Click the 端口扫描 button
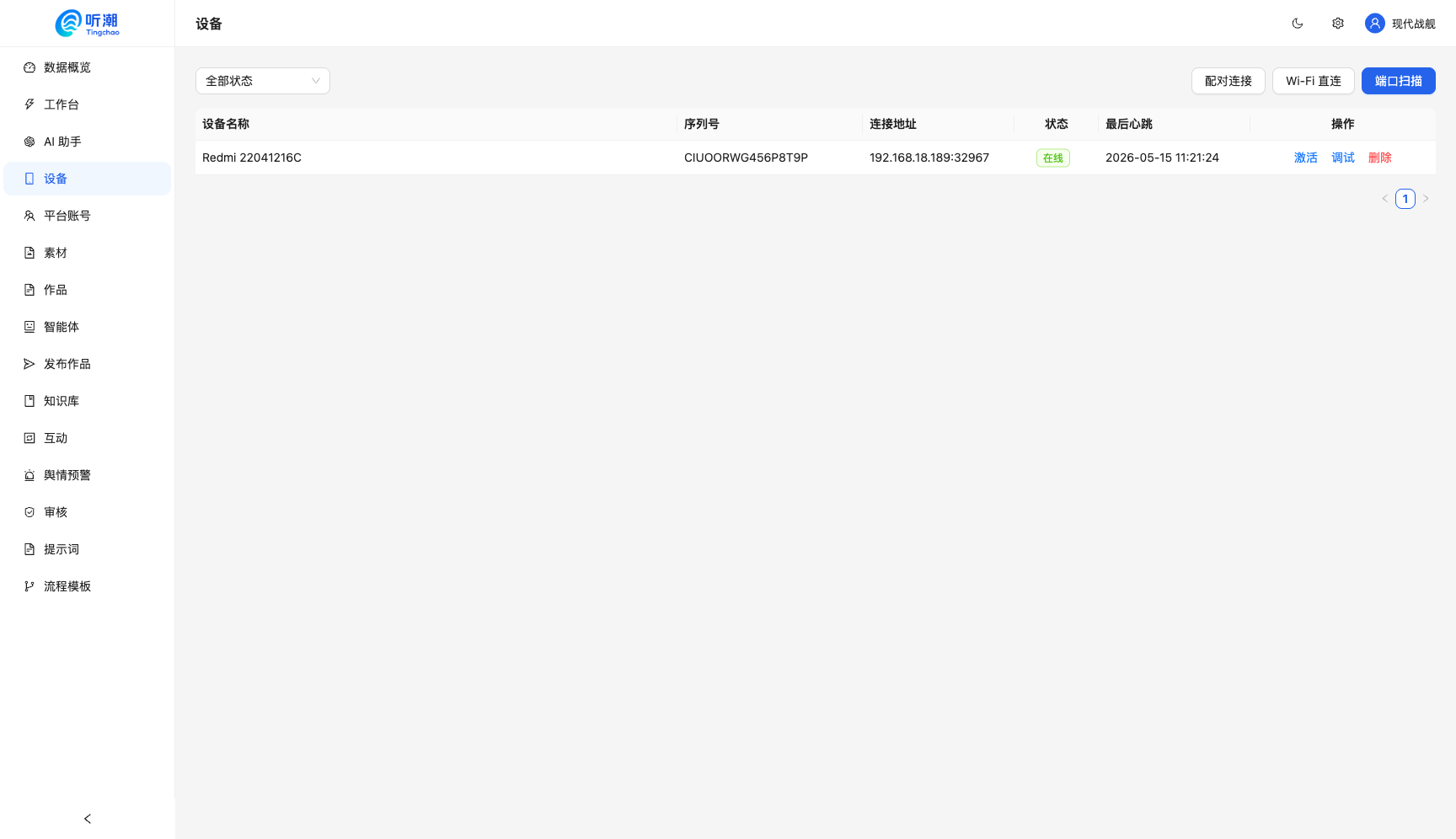This screenshot has width=1456, height=839. pyautogui.click(x=1399, y=81)
